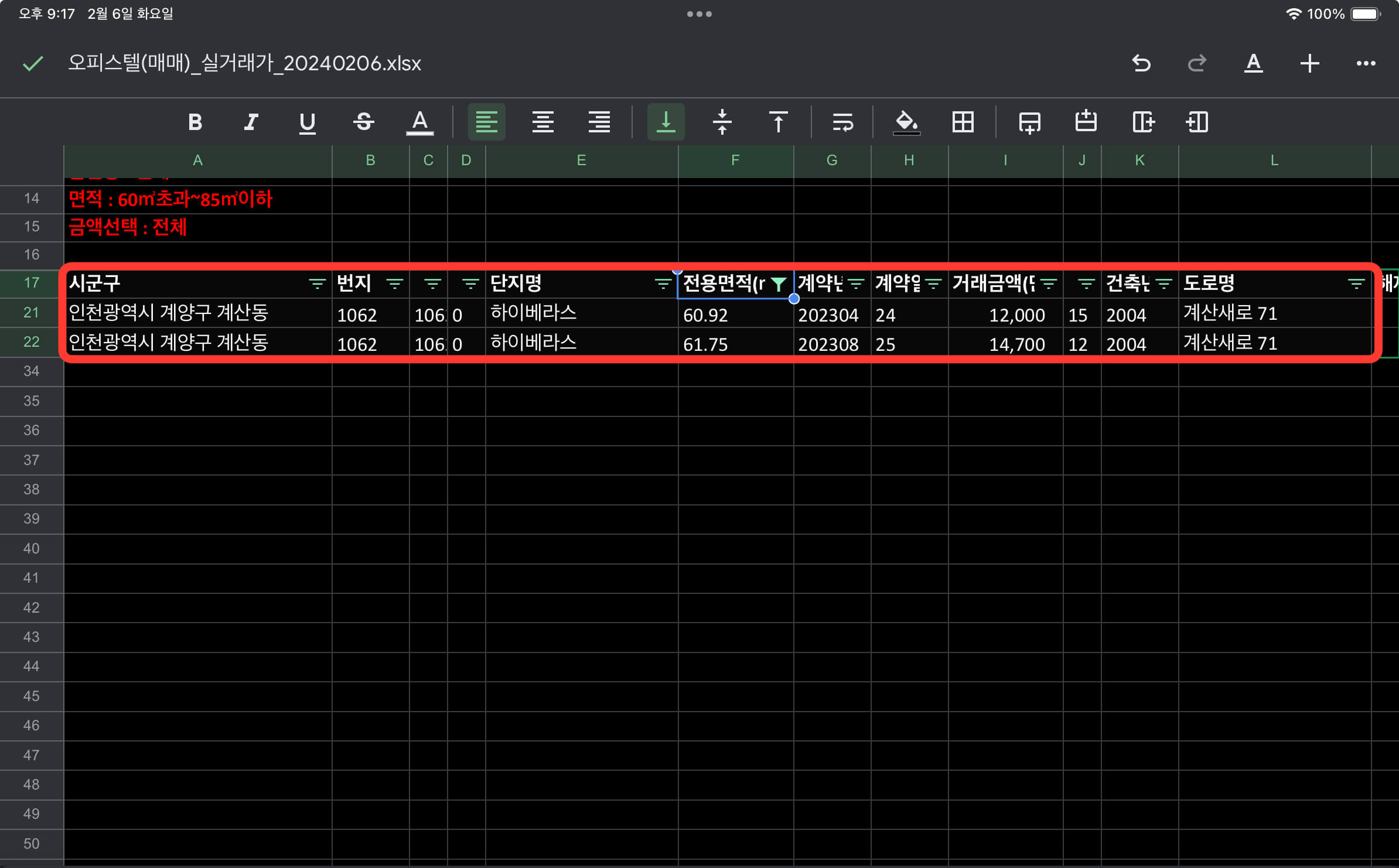Tap the three dots at top center
Image resolution: width=1399 pixels, height=868 pixels.
699,14
